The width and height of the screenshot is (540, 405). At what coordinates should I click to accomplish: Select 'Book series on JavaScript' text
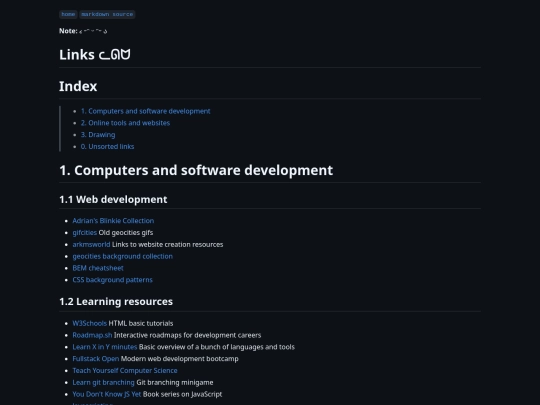coord(182,394)
